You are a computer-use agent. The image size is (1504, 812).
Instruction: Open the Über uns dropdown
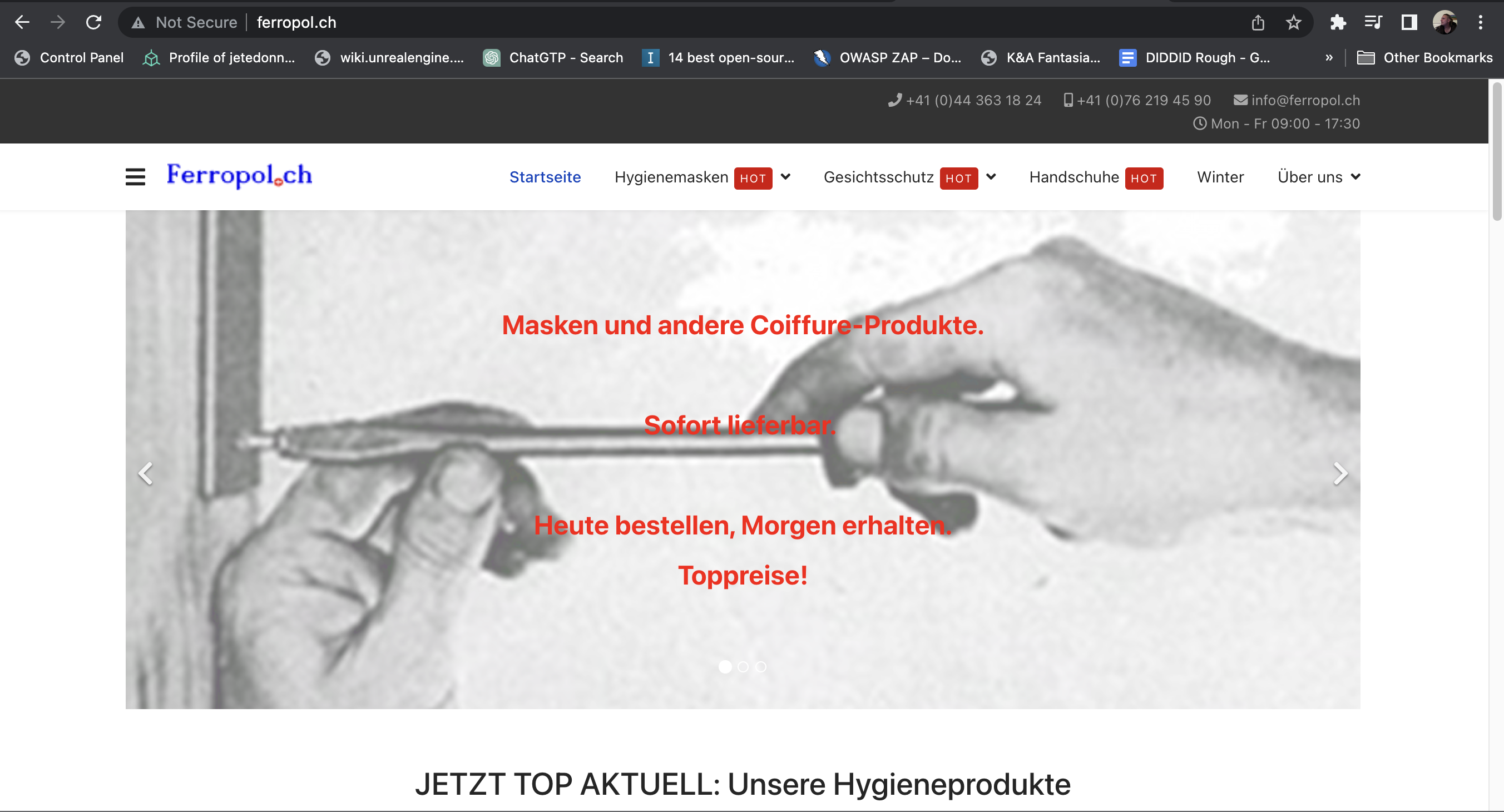click(x=1318, y=177)
